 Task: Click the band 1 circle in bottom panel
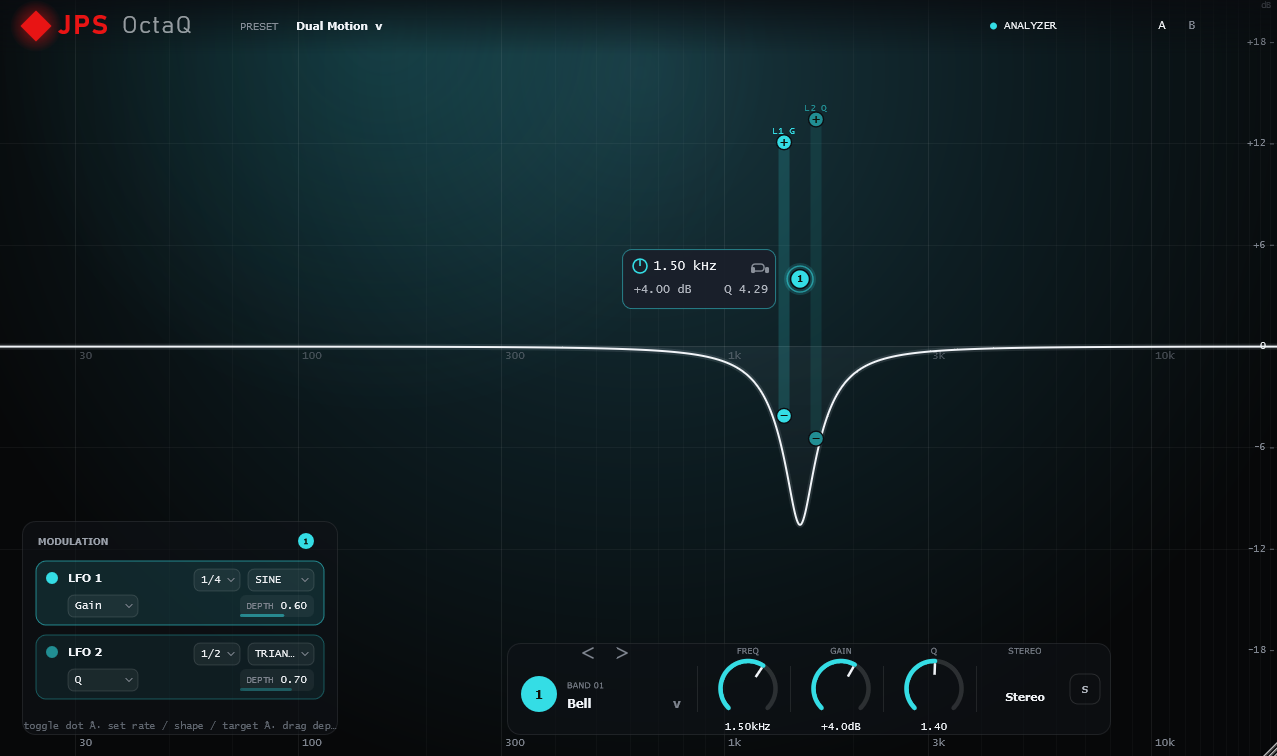pyautogui.click(x=539, y=694)
